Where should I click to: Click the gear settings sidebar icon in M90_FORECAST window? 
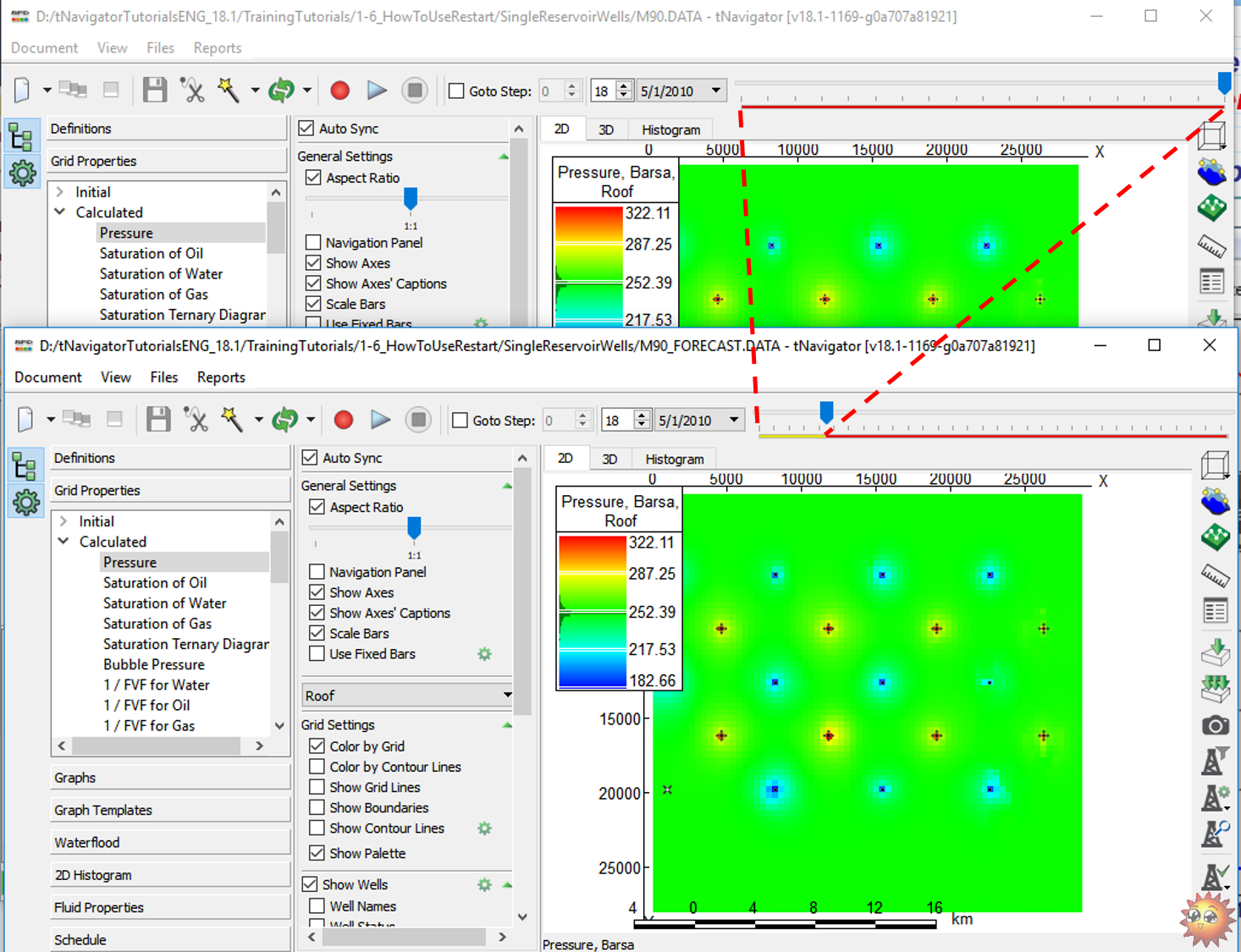(25, 502)
